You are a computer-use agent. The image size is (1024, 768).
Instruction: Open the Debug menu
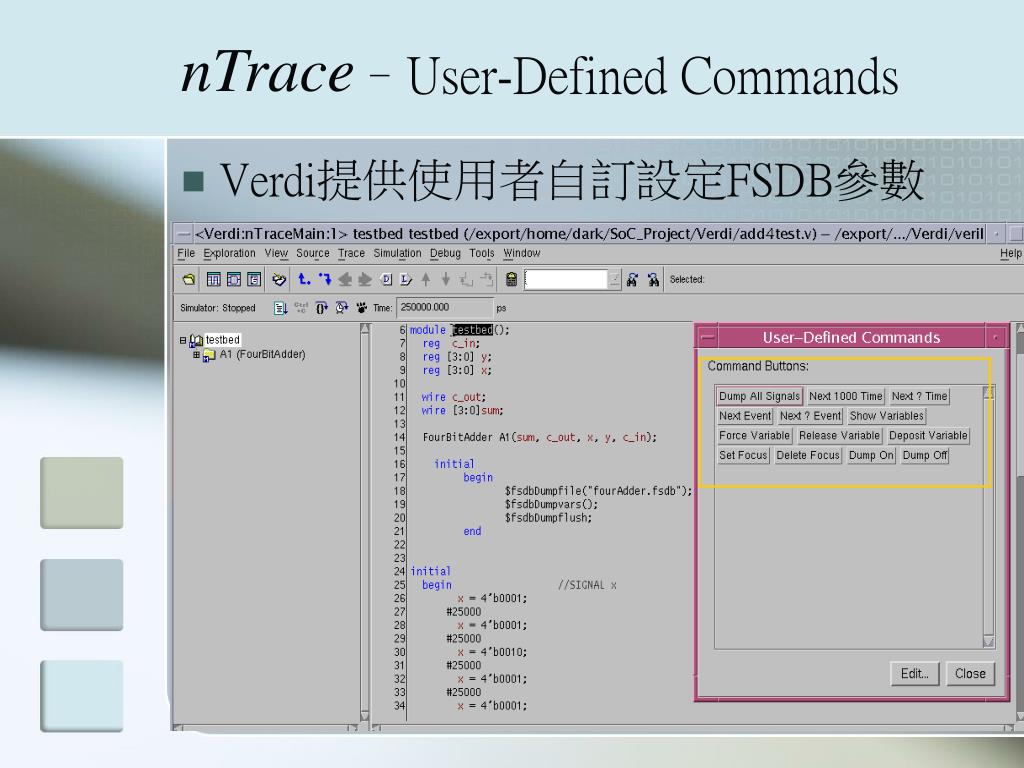pyautogui.click(x=445, y=253)
